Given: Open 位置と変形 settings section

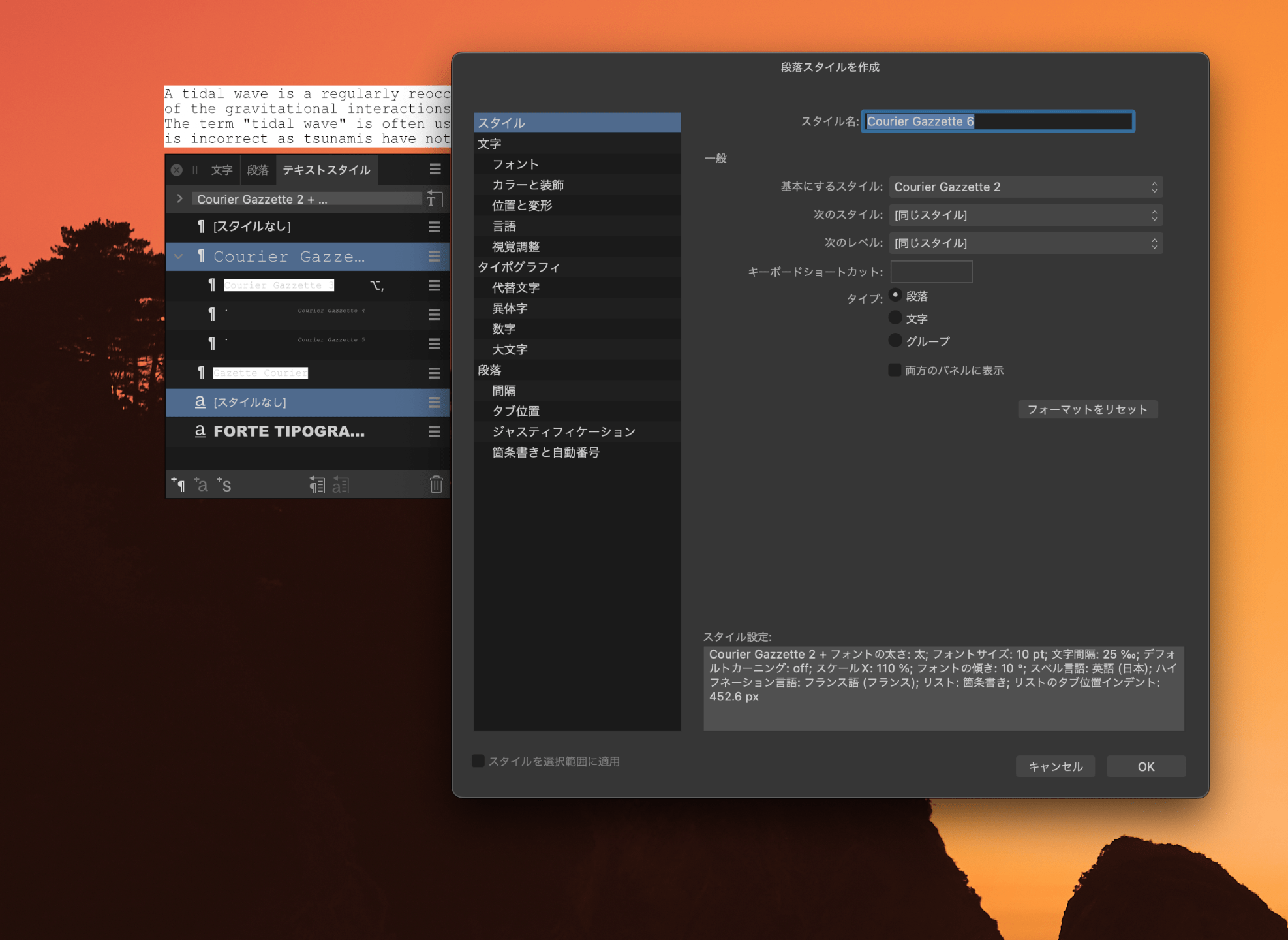Looking at the screenshot, I should tap(577, 206).
